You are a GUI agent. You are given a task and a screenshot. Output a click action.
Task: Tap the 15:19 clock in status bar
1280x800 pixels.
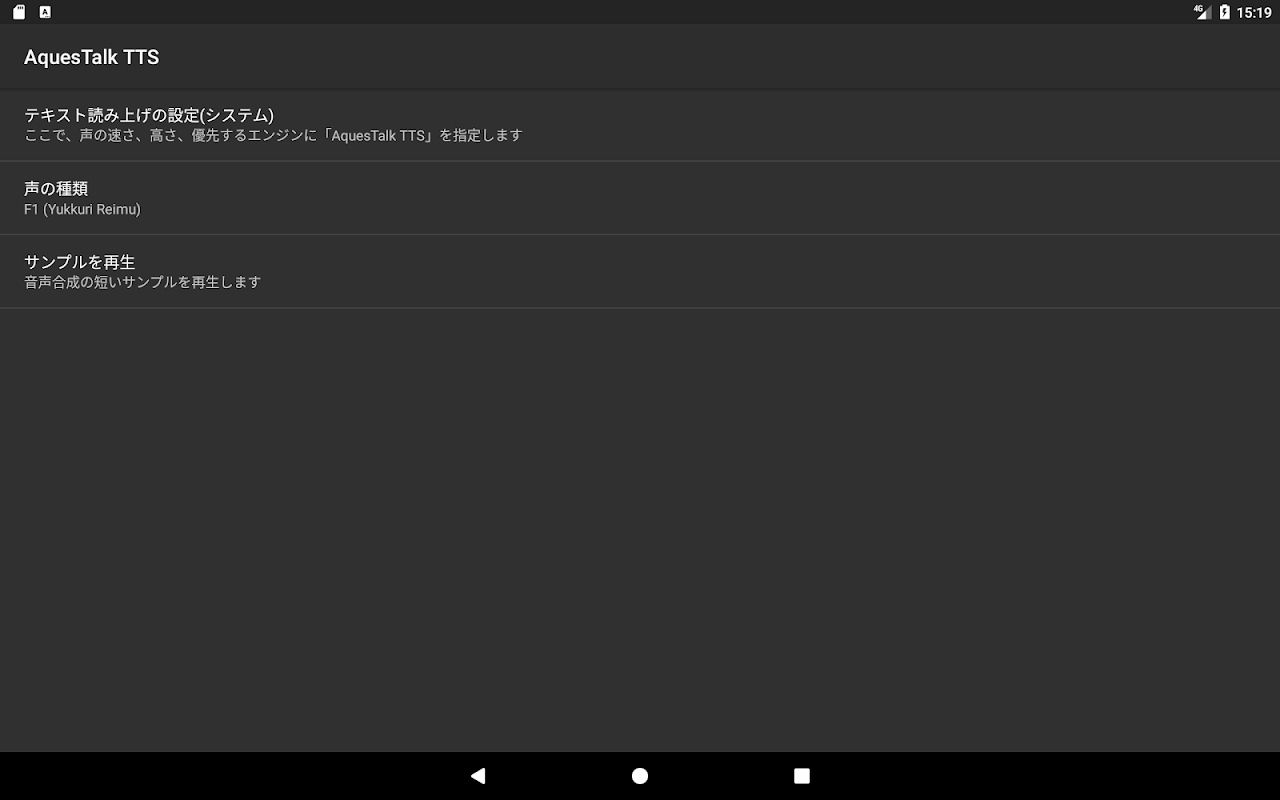click(x=1254, y=12)
